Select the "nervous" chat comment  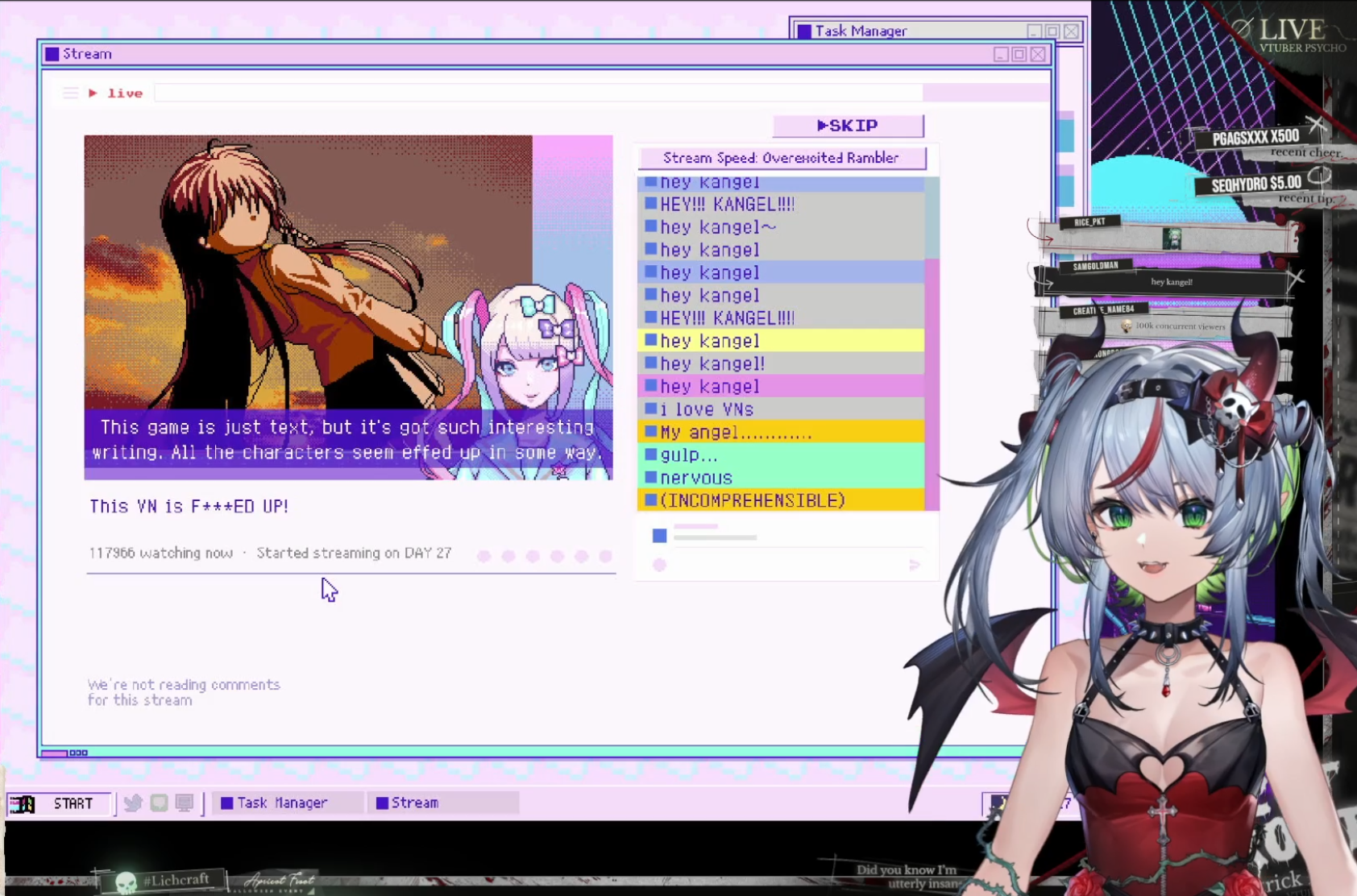[781, 478]
